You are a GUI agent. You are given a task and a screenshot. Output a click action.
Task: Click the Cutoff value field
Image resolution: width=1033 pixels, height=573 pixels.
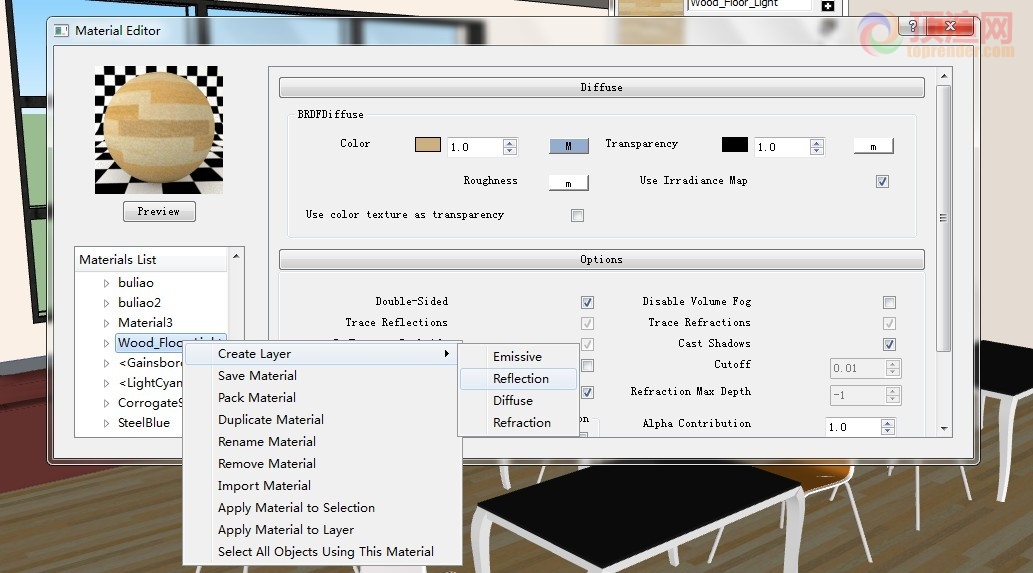tap(858, 368)
